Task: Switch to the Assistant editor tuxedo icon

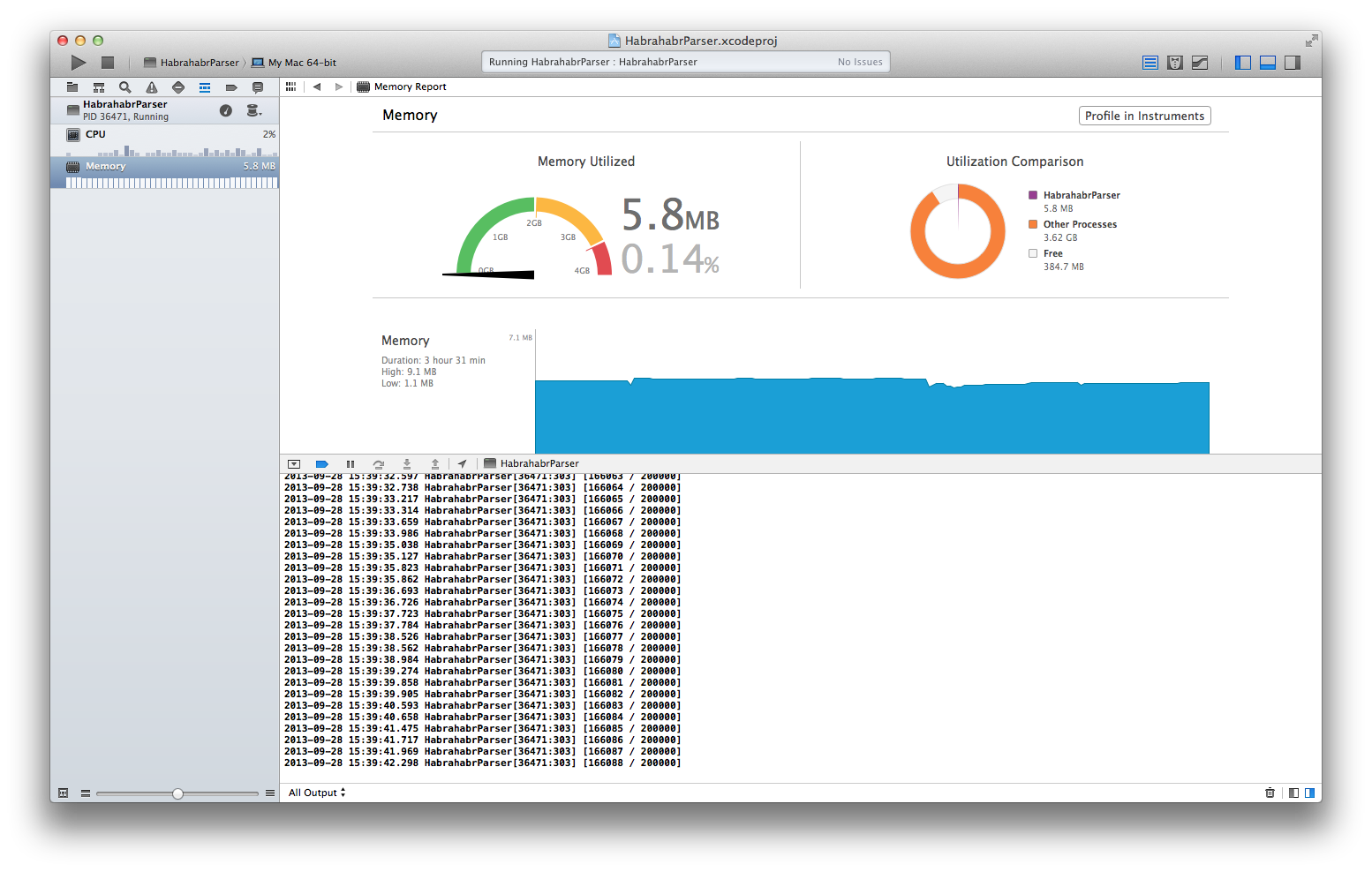Action: 1175,63
